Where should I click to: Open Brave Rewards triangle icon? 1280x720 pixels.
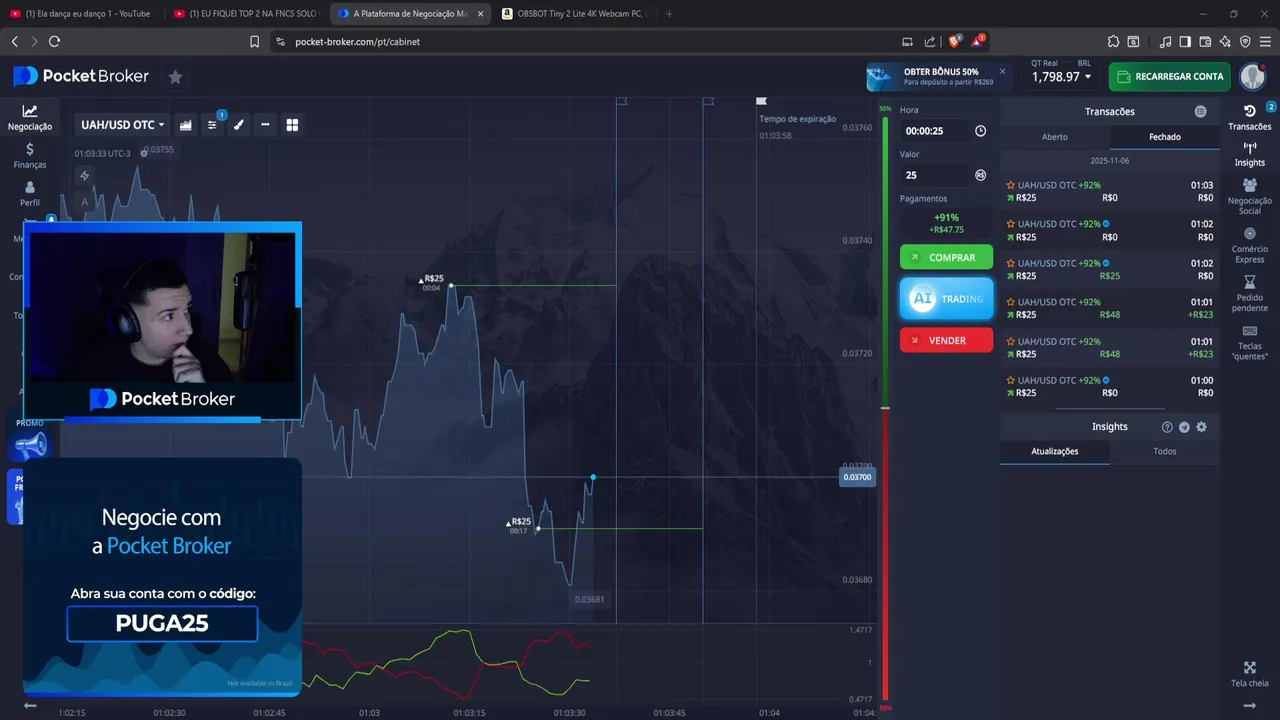click(x=979, y=41)
